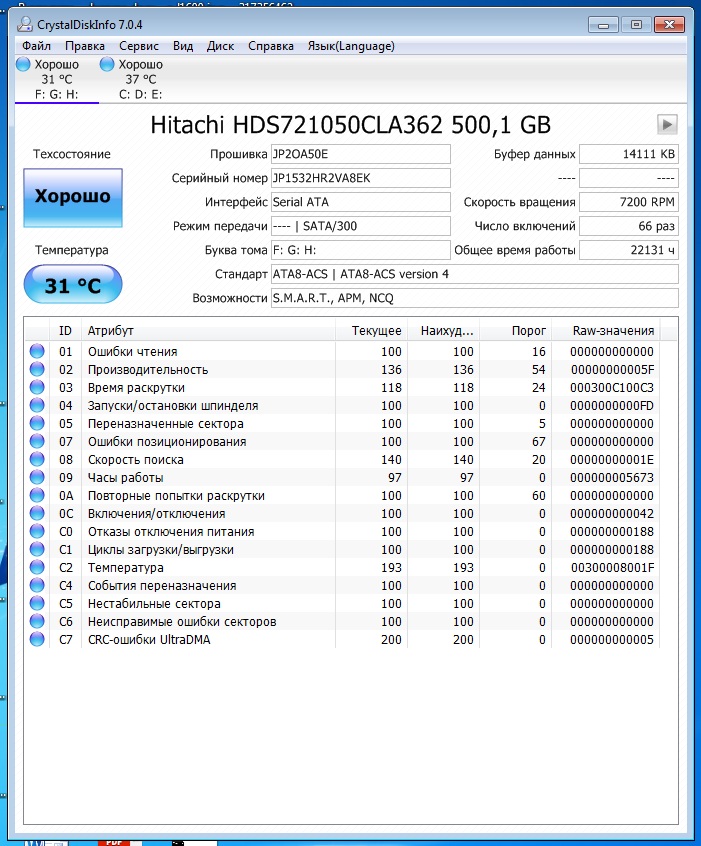Click raw value 00300008001F
The width and height of the screenshot is (701, 846).
pyautogui.click(x=612, y=568)
